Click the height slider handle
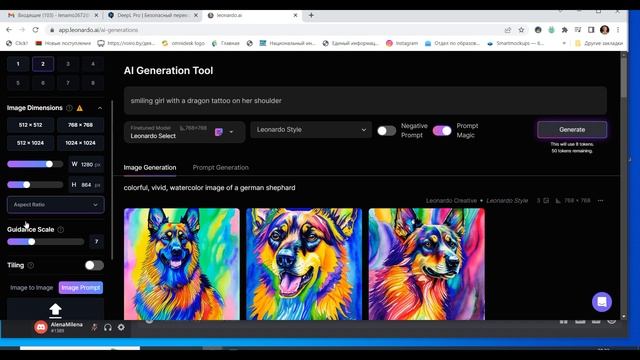640x360 pixels. (x=27, y=184)
